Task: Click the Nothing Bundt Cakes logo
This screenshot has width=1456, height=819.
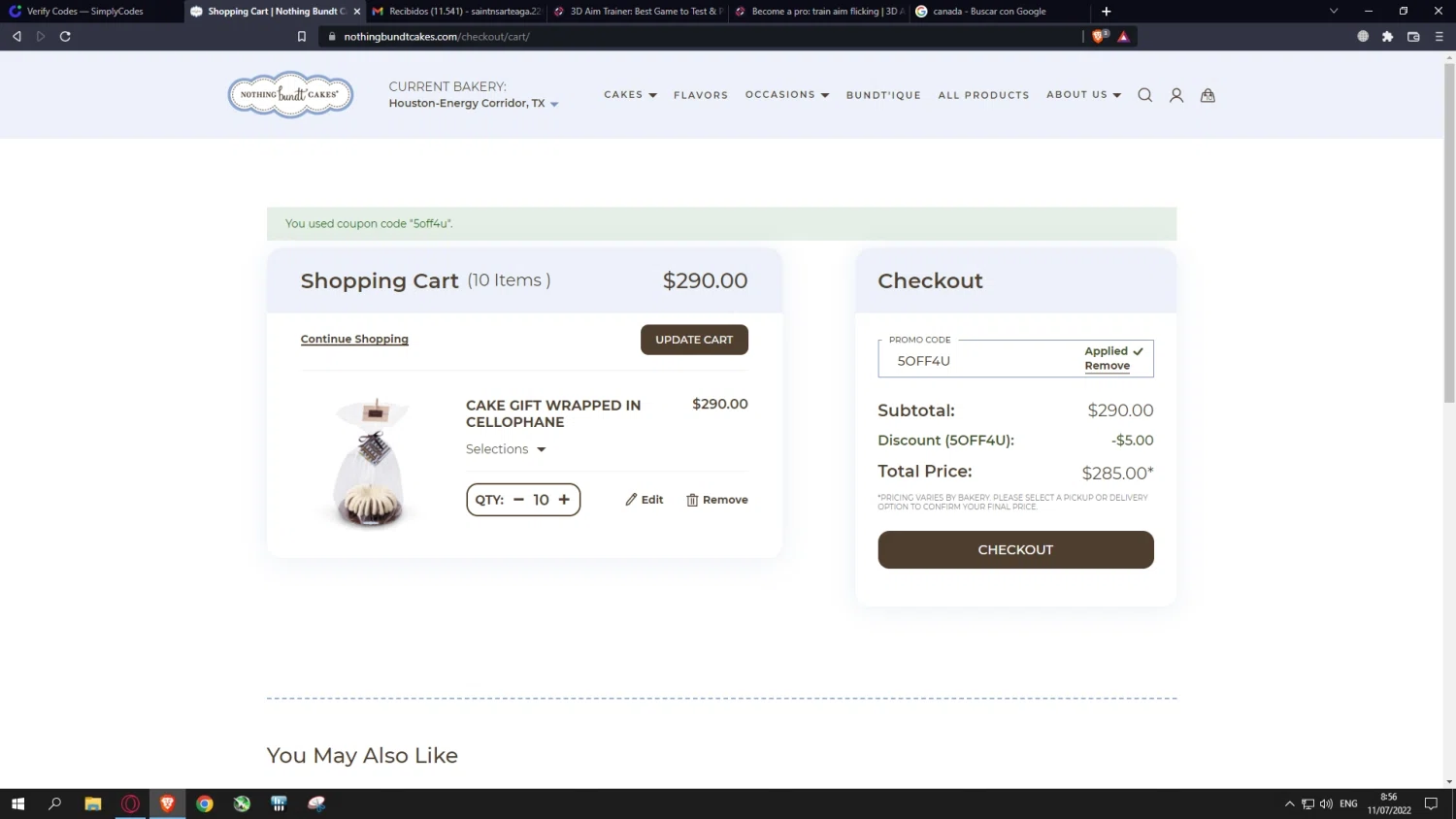Action: tap(290, 94)
